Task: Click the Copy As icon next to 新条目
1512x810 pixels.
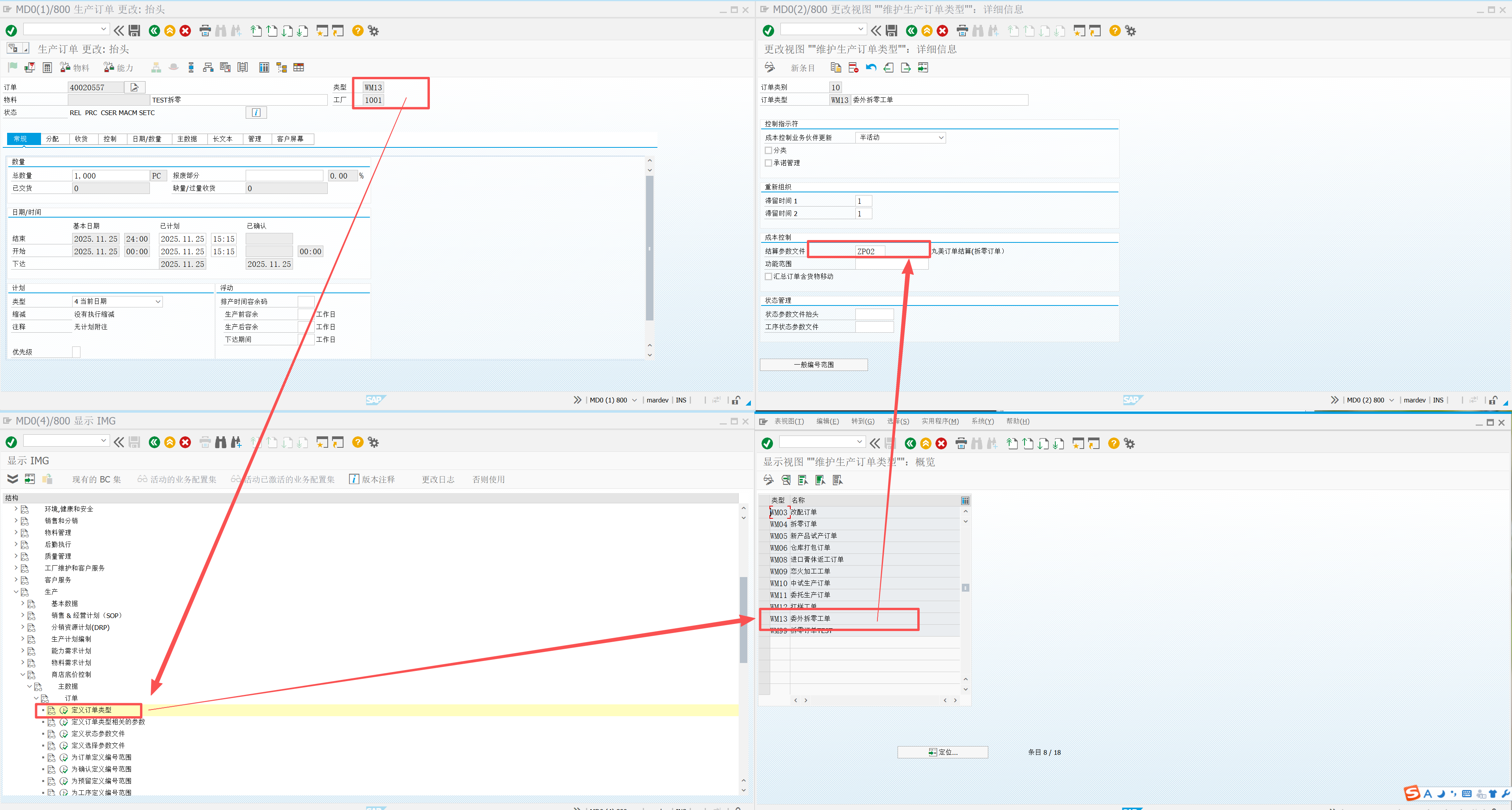Action: tap(835, 67)
